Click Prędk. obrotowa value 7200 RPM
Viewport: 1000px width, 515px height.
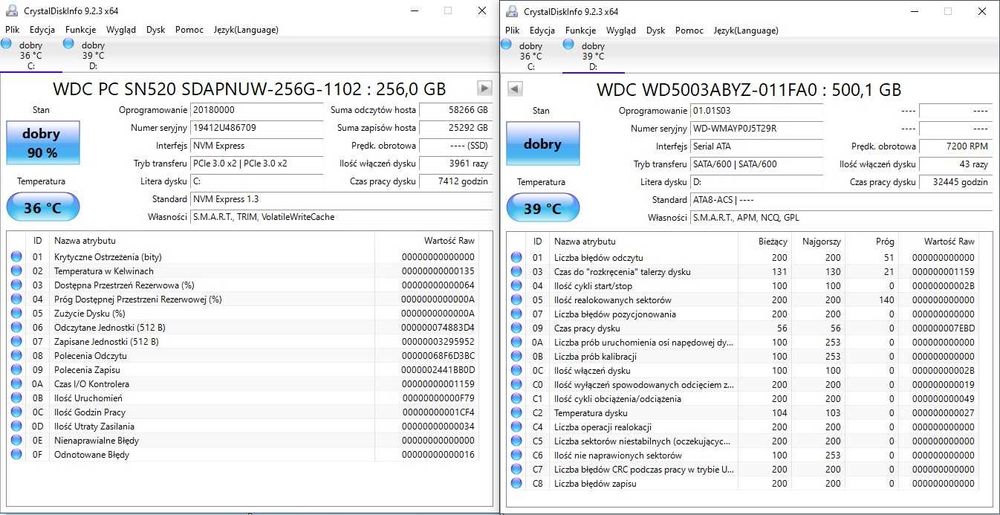tap(955, 146)
